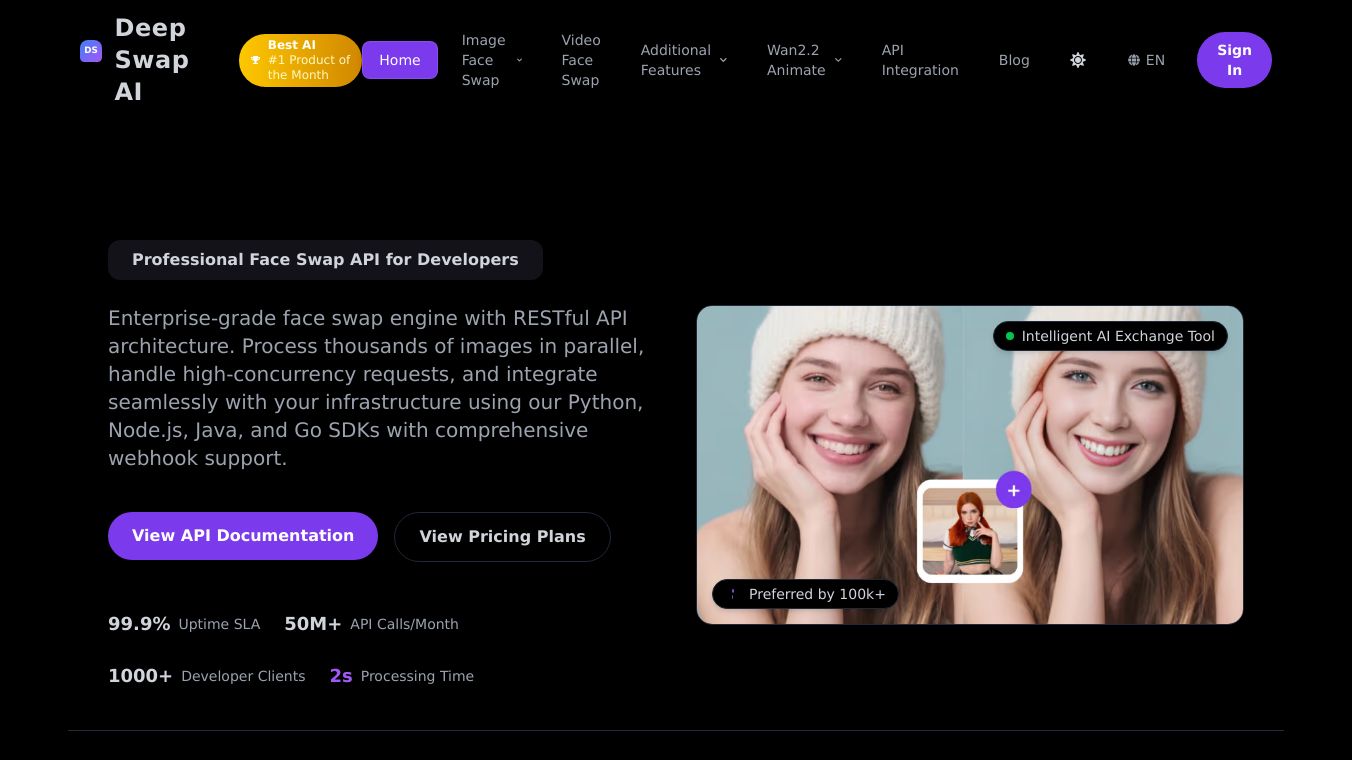Click the trophy icon in Best AI badge

255,60
